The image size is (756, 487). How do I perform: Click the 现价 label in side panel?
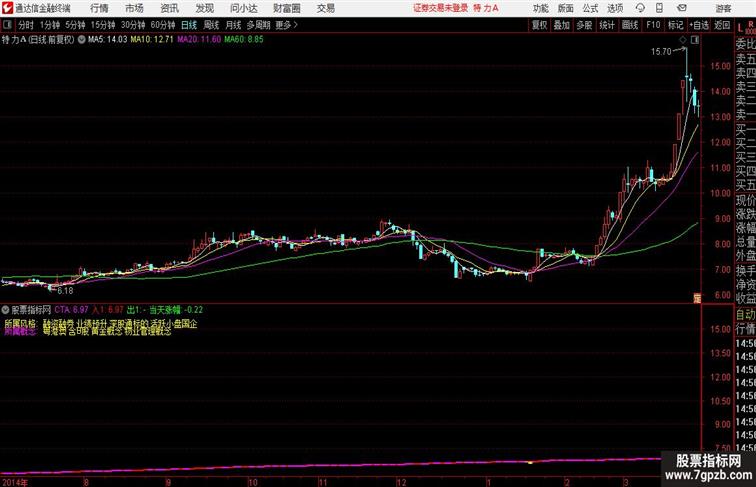[745, 200]
